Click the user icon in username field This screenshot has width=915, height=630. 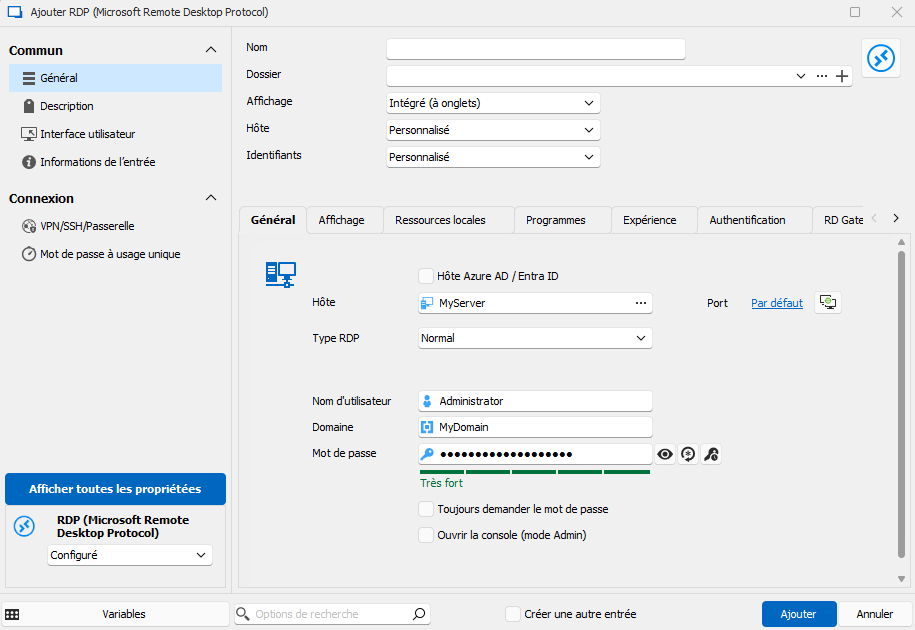pos(427,401)
